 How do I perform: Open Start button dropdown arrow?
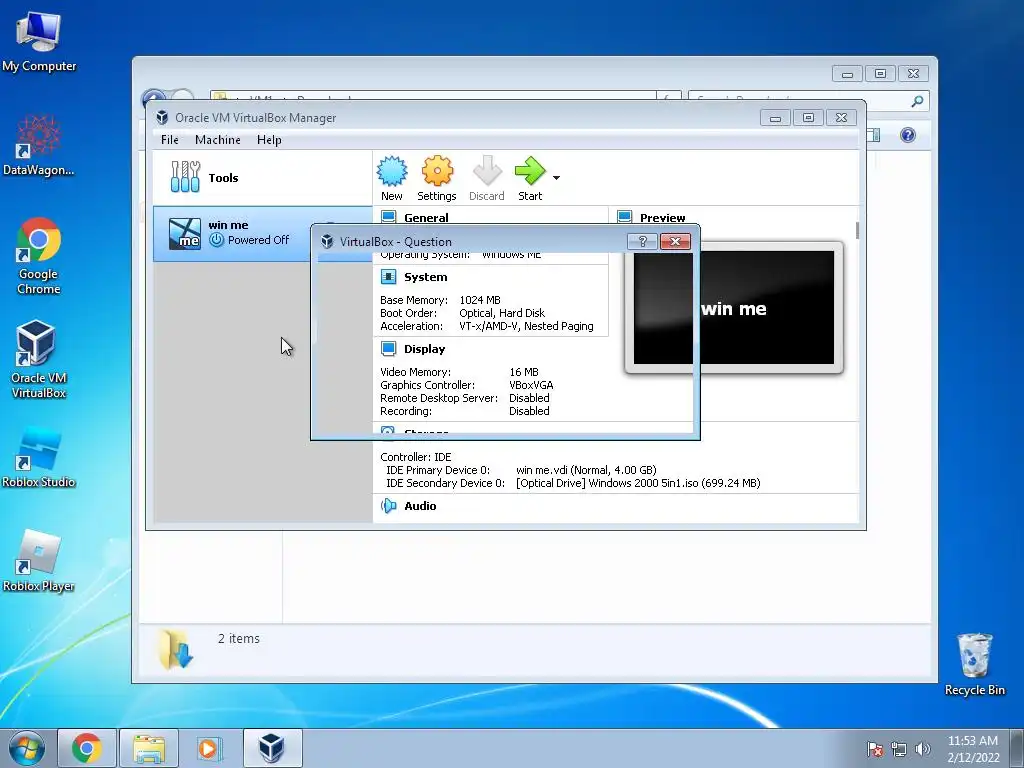pyautogui.click(x=556, y=178)
